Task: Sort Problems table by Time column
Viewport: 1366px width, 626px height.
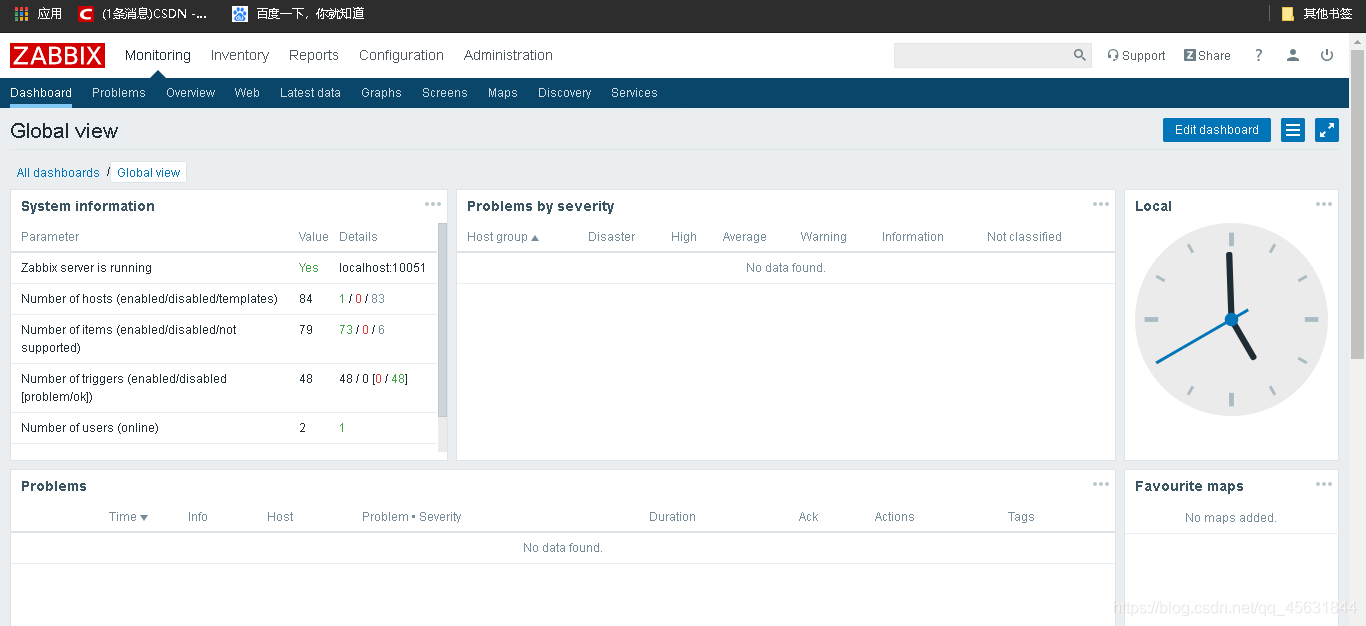Action: click(128, 517)
